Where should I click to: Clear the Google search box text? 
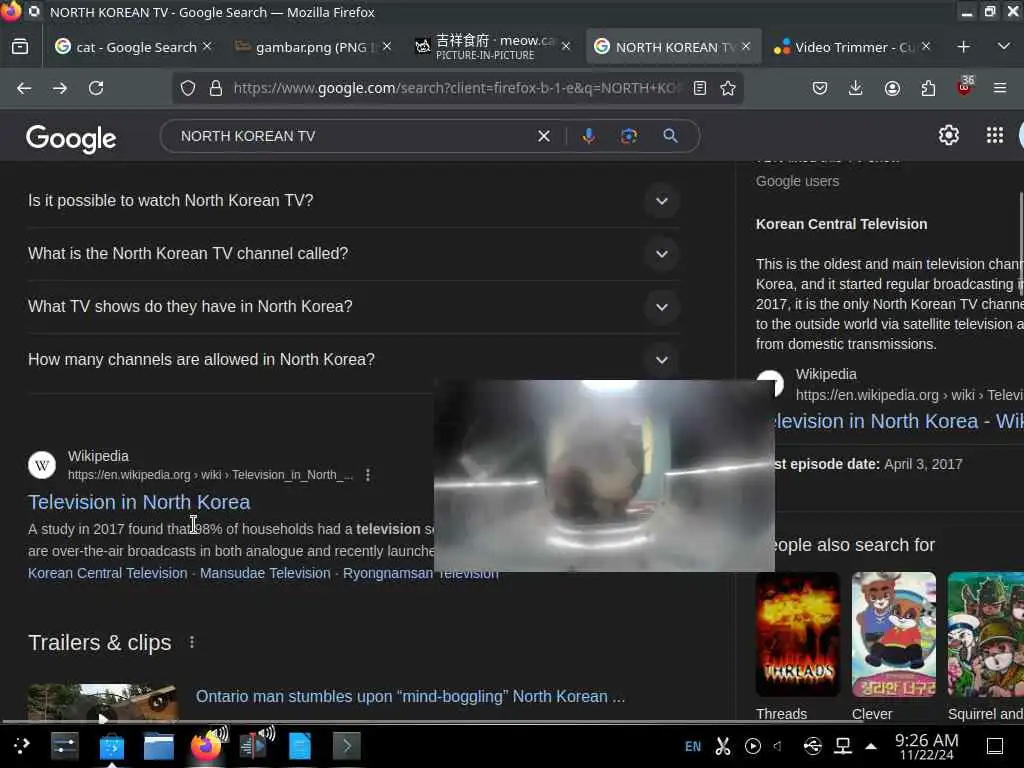(x=544, y=136)
